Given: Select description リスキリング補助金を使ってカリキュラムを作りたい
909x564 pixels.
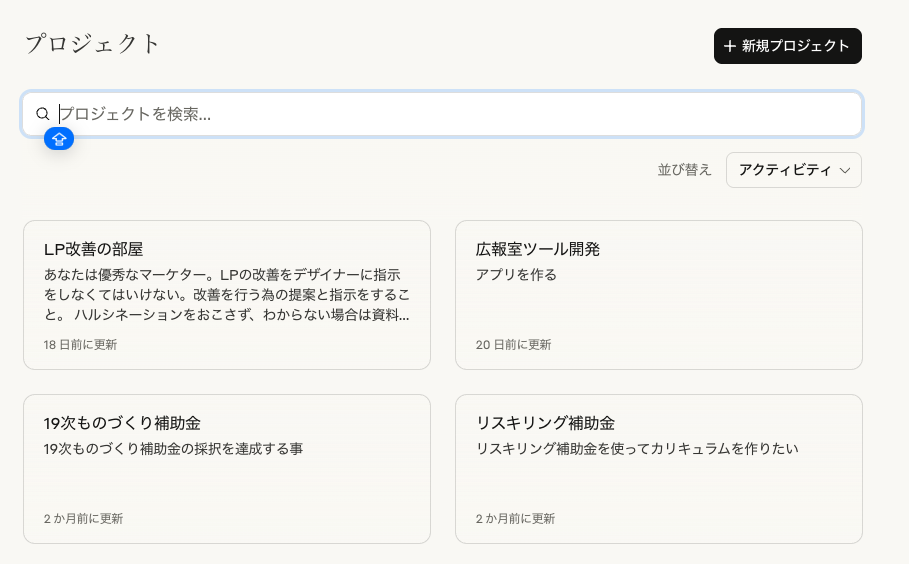Looking at the screenshot, I should (x=637, y=449).
